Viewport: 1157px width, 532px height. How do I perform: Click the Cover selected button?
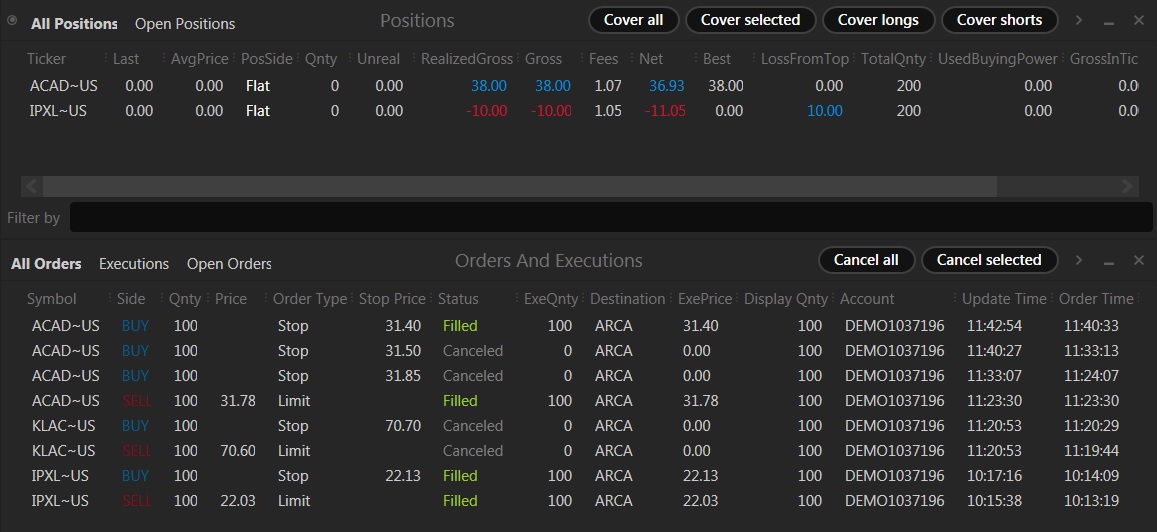(x=750, y=20)
